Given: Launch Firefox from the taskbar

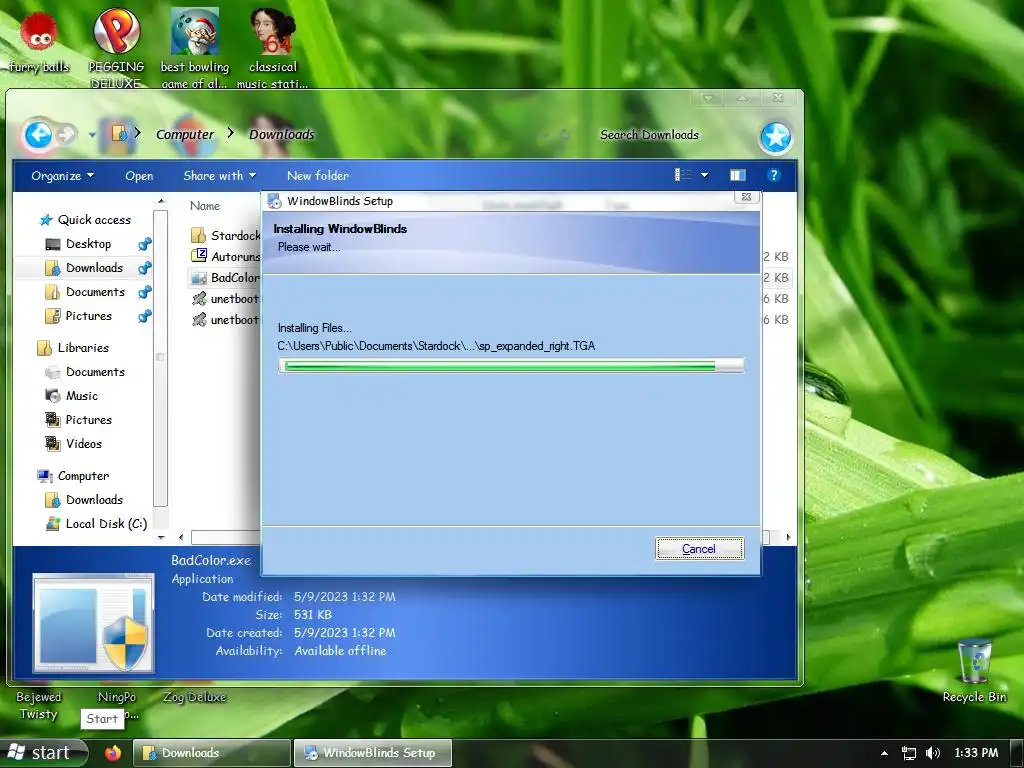Looking at the screenshot, I should click(x=113, y=753).
